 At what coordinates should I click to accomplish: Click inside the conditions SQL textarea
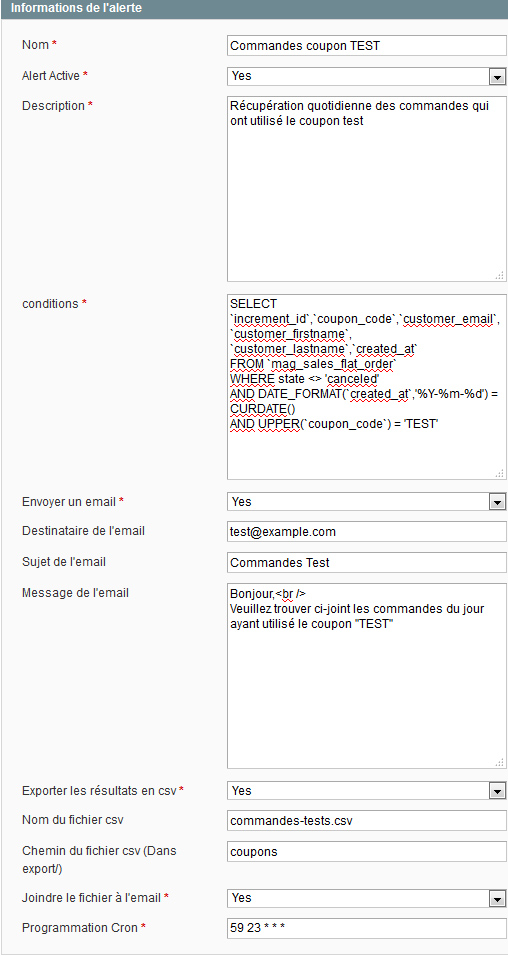367,387
